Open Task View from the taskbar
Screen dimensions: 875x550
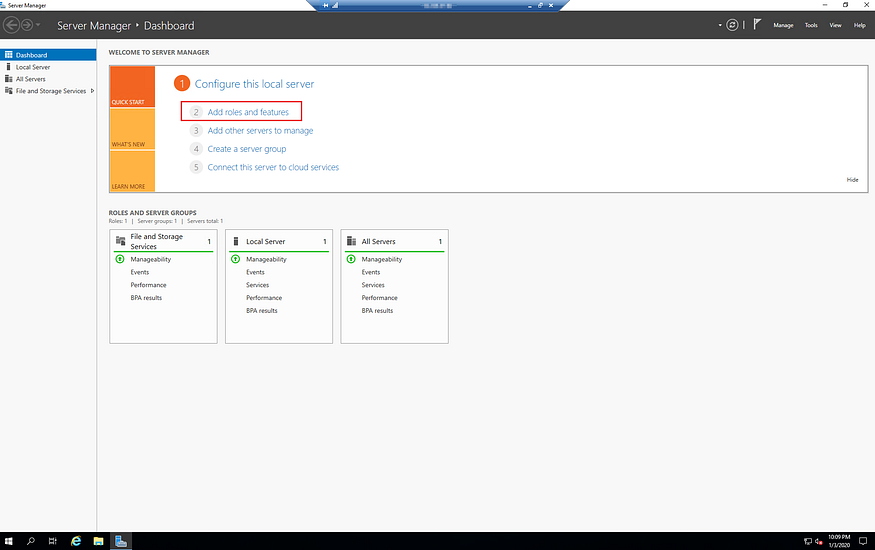[x=52, y=541]
